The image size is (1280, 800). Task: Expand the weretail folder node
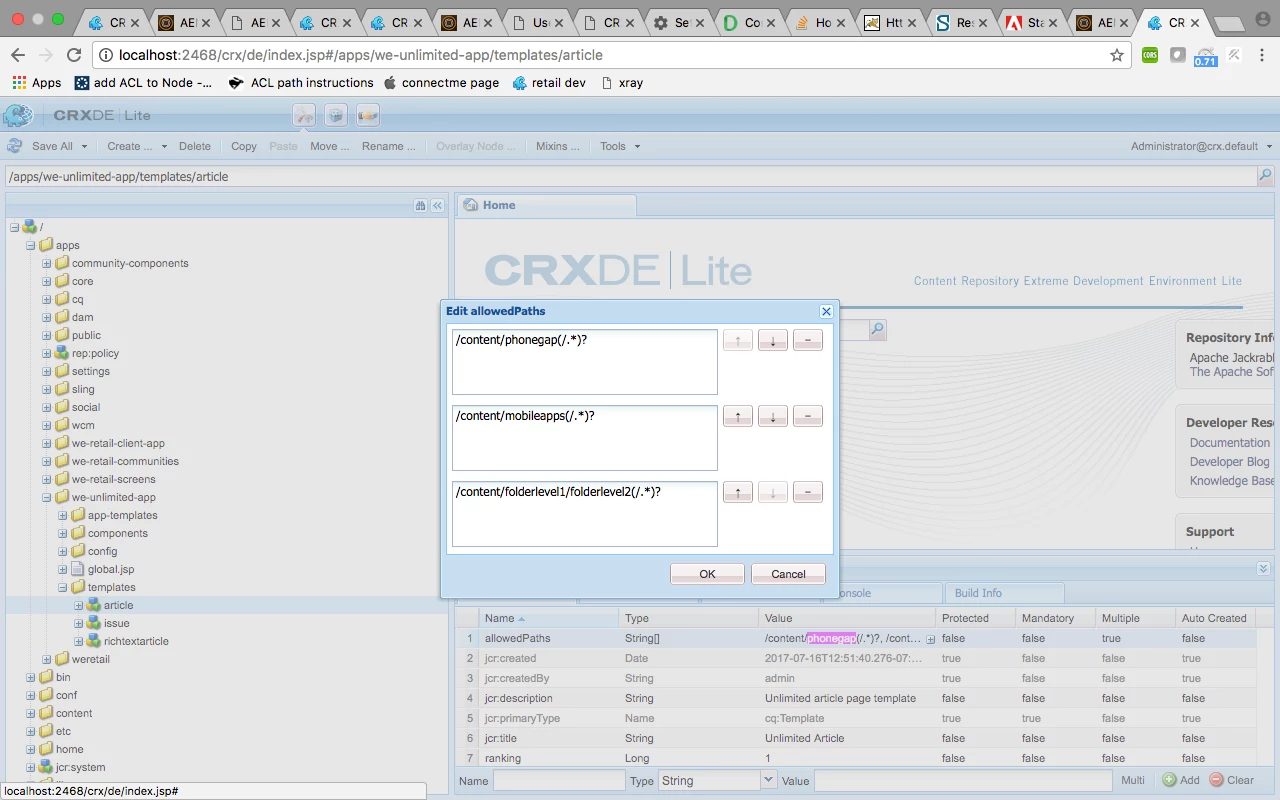(x=47, y=659)
